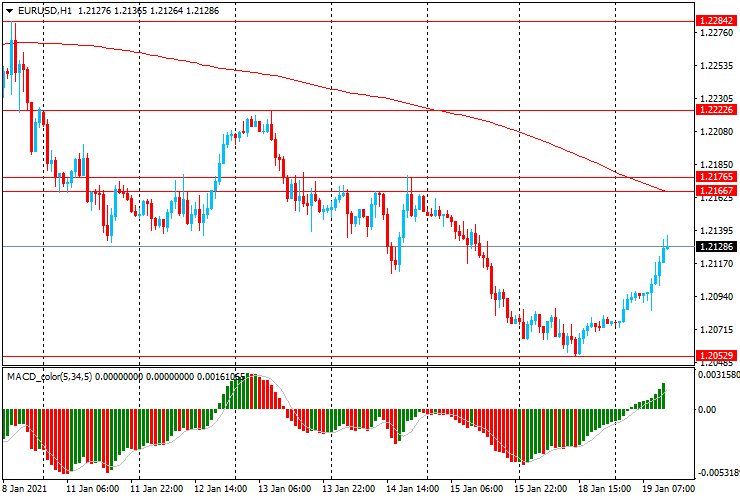Click the 1.22305 value on the price axis

(x=717, y=99)
